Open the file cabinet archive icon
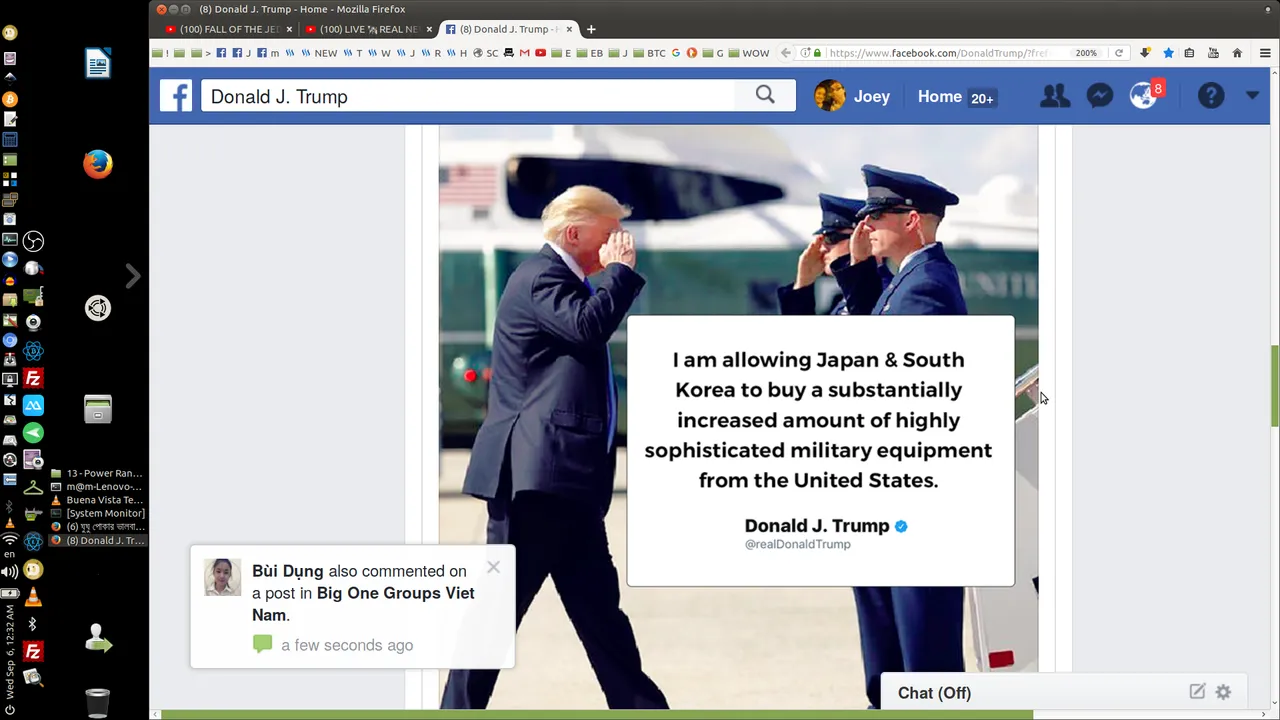 pos(98,408)
